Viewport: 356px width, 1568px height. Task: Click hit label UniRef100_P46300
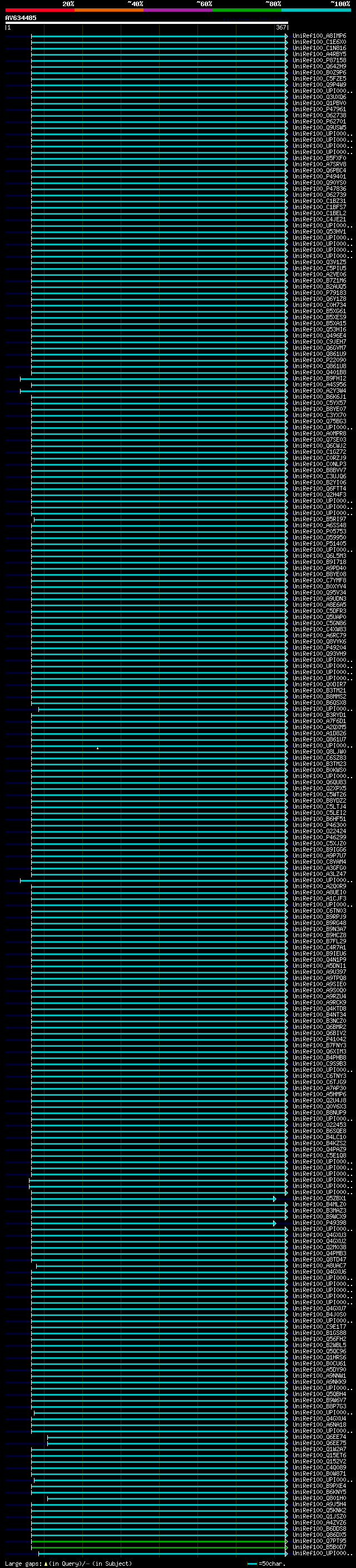click(x=319, y=825)
